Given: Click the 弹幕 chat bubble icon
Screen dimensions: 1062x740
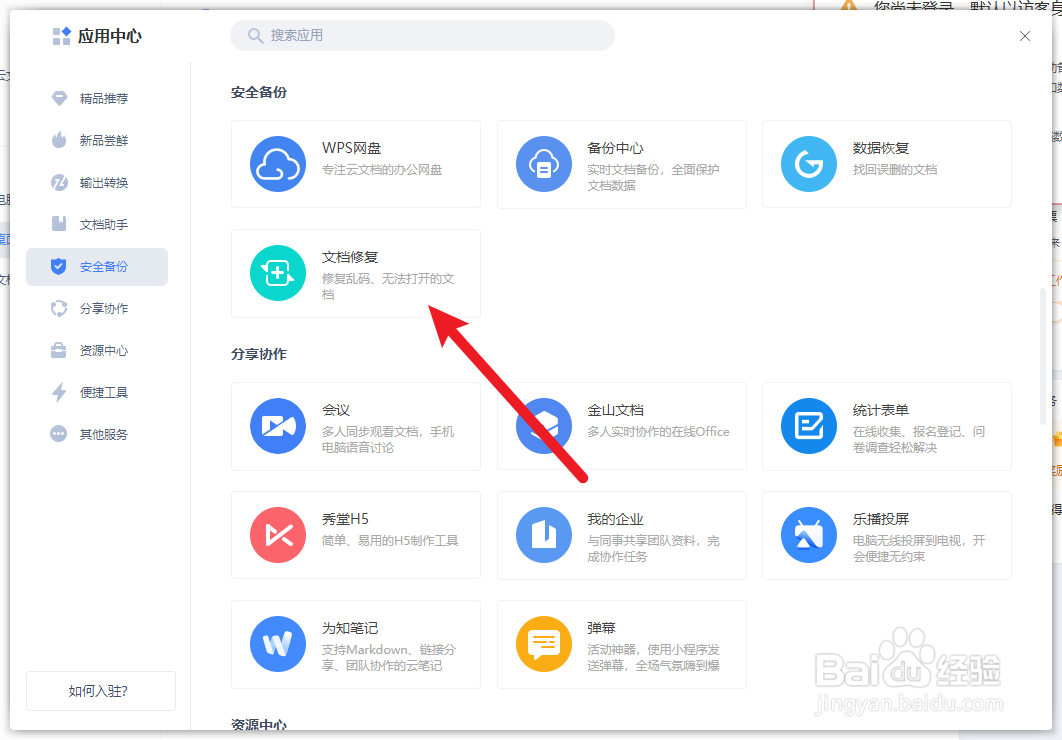Looking at the screenshot, I should (x=544, y=644).
